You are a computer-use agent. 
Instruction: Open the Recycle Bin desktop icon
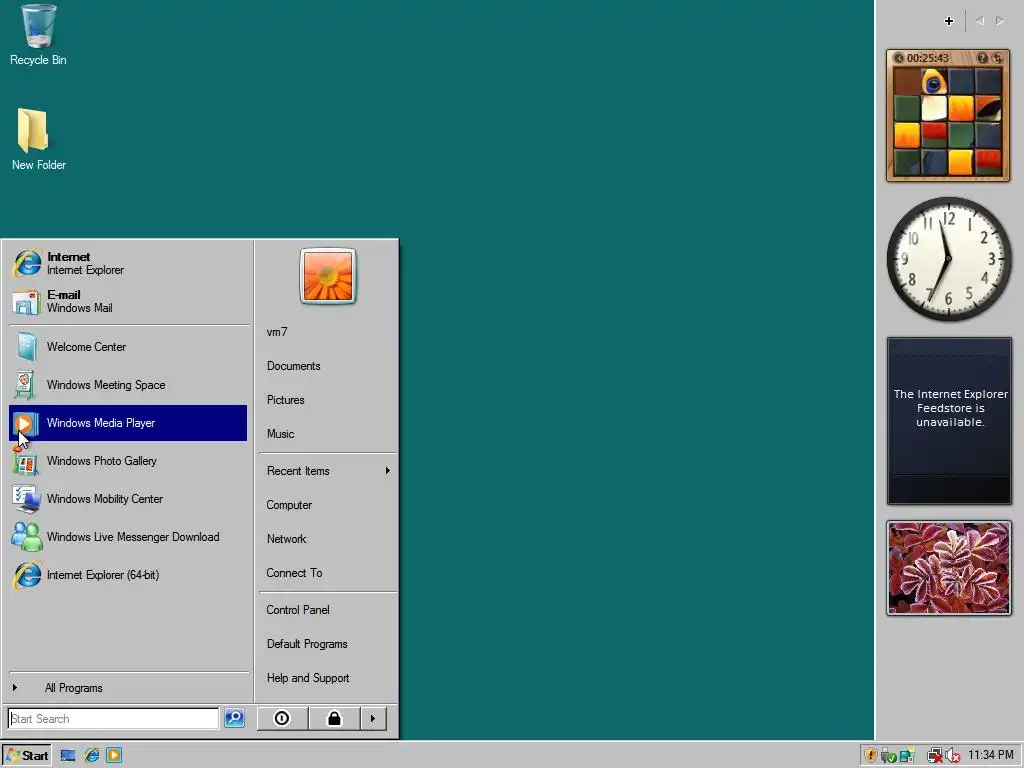[x=38, y=35]
